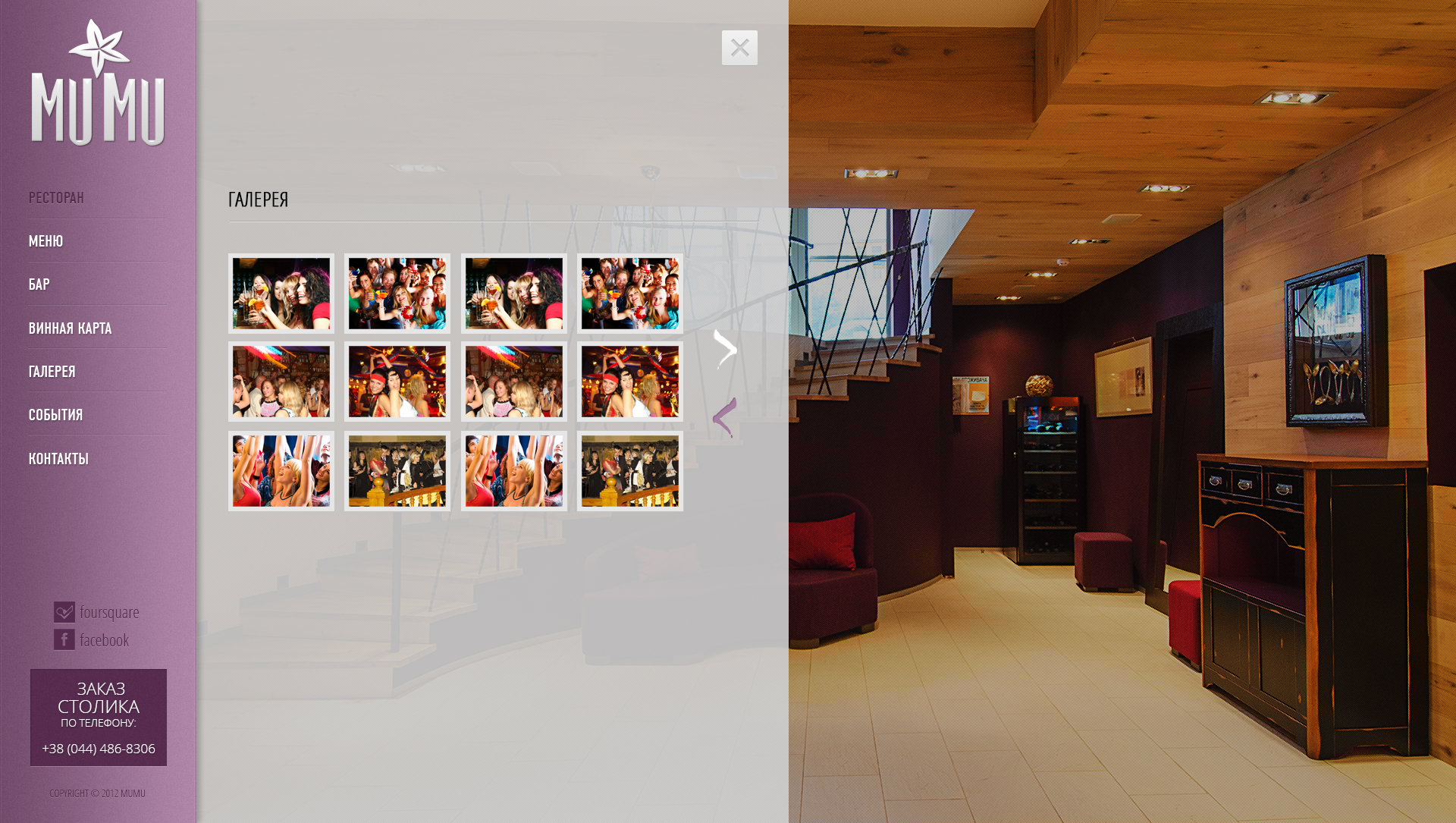Open first thumbnail in middle row

coord(281,382)
